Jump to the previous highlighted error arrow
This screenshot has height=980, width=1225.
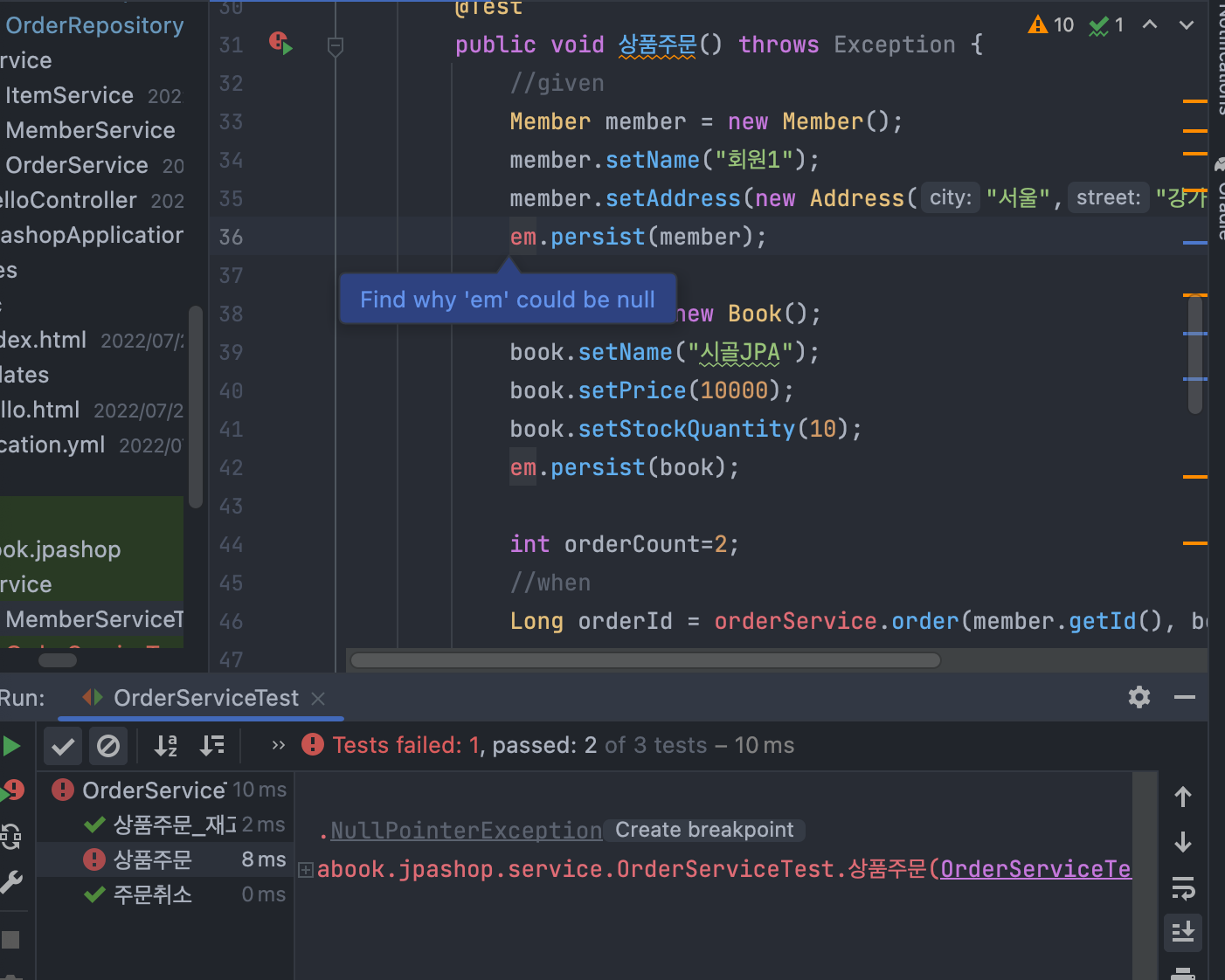(x=1150, y=24)
